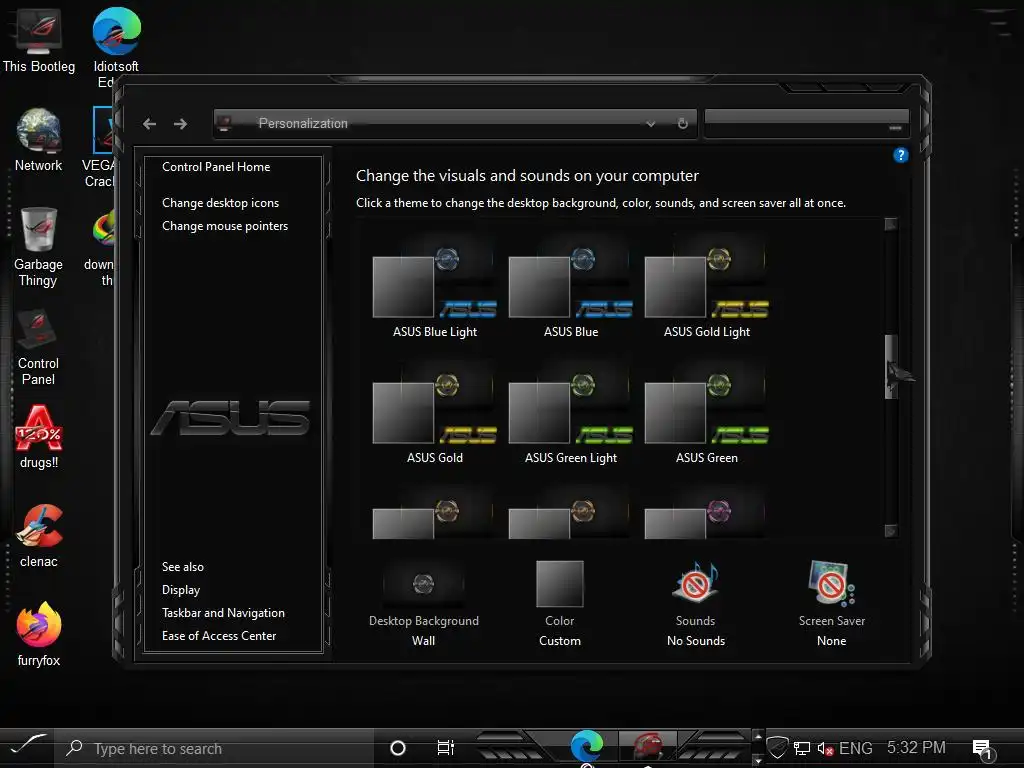Click the theme list scroll up arrow
The height and width of the screenshot is (768, 1024).
tap(891, 224)
